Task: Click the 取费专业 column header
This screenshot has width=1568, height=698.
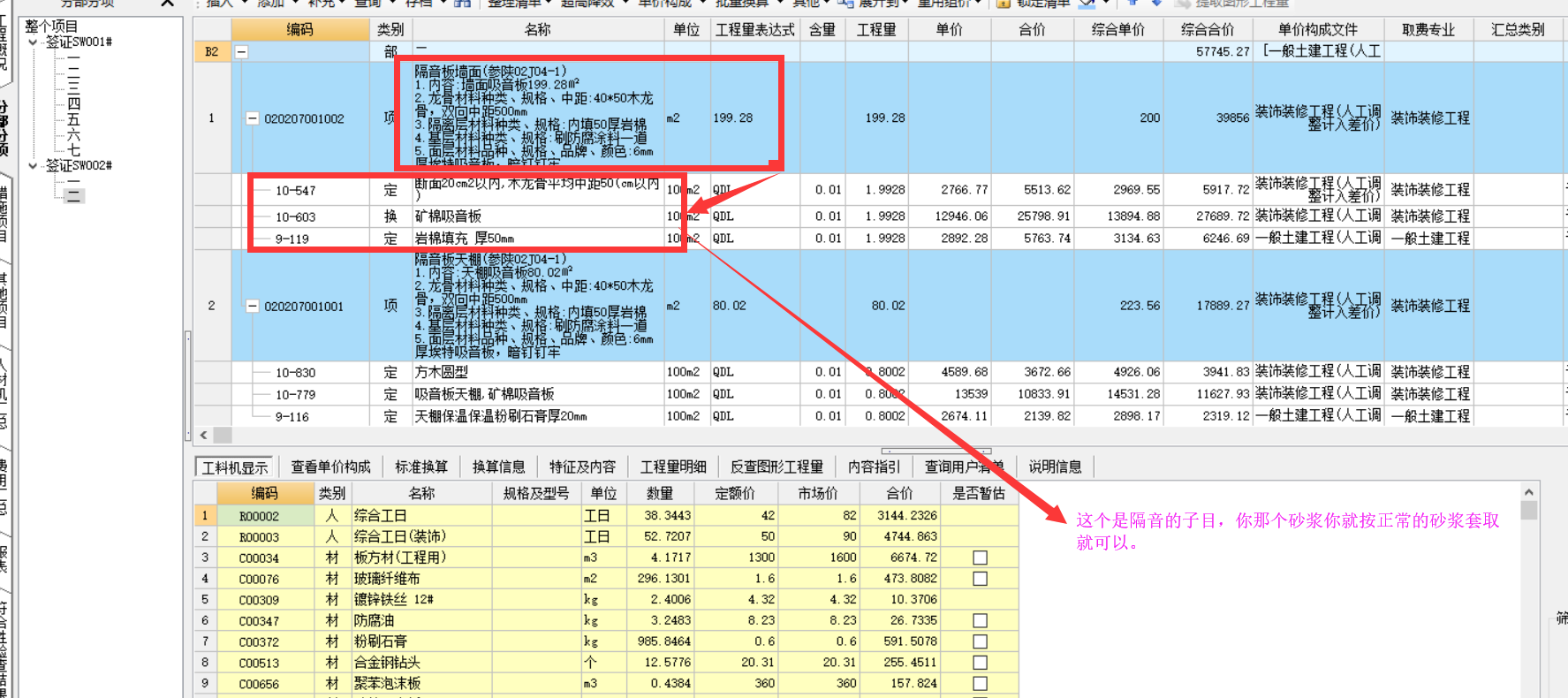Action: pos(1428,29)
